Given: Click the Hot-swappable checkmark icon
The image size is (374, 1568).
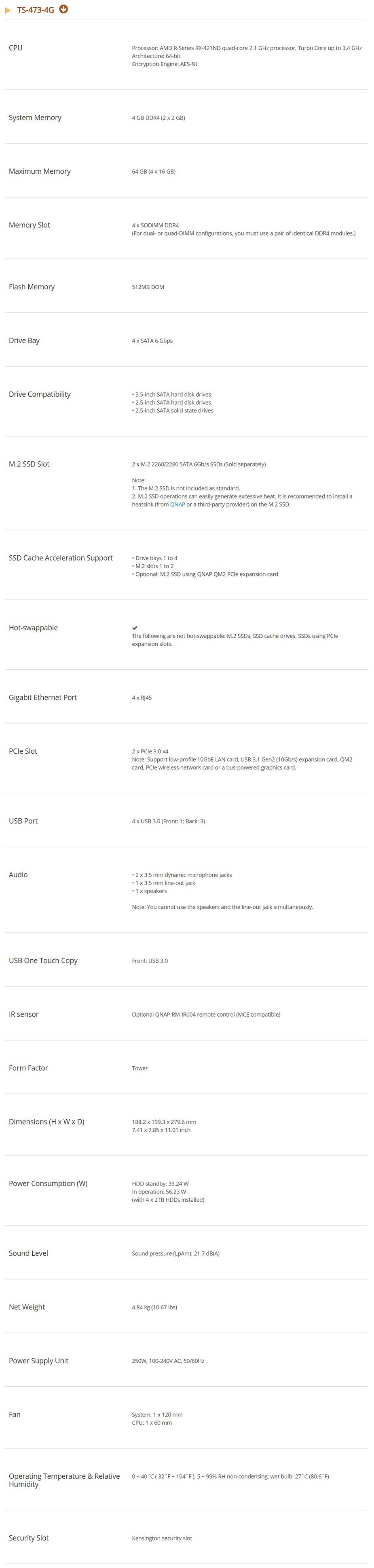Looking at the screenshot, I should pyautogui.click(x=135, y=628).
